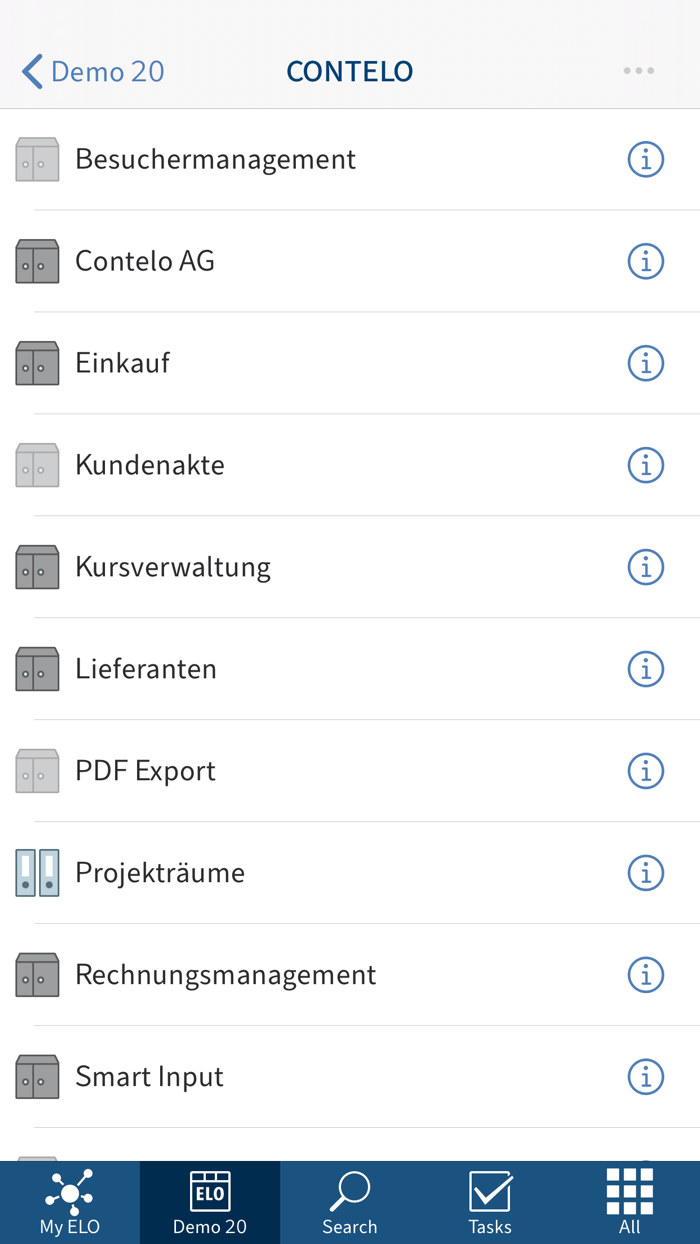Open the ellipsis more-options menu
700x1244 pixels.
(x=637, y=70)
